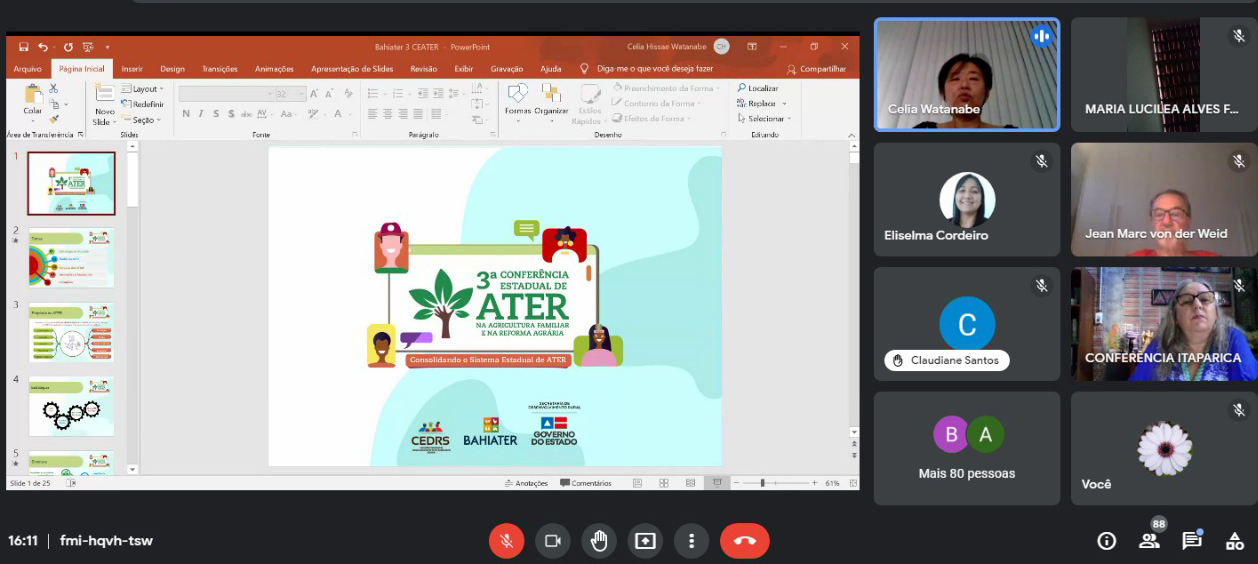
Task: Open the three-dot more options menu
Action: point(691,541)
